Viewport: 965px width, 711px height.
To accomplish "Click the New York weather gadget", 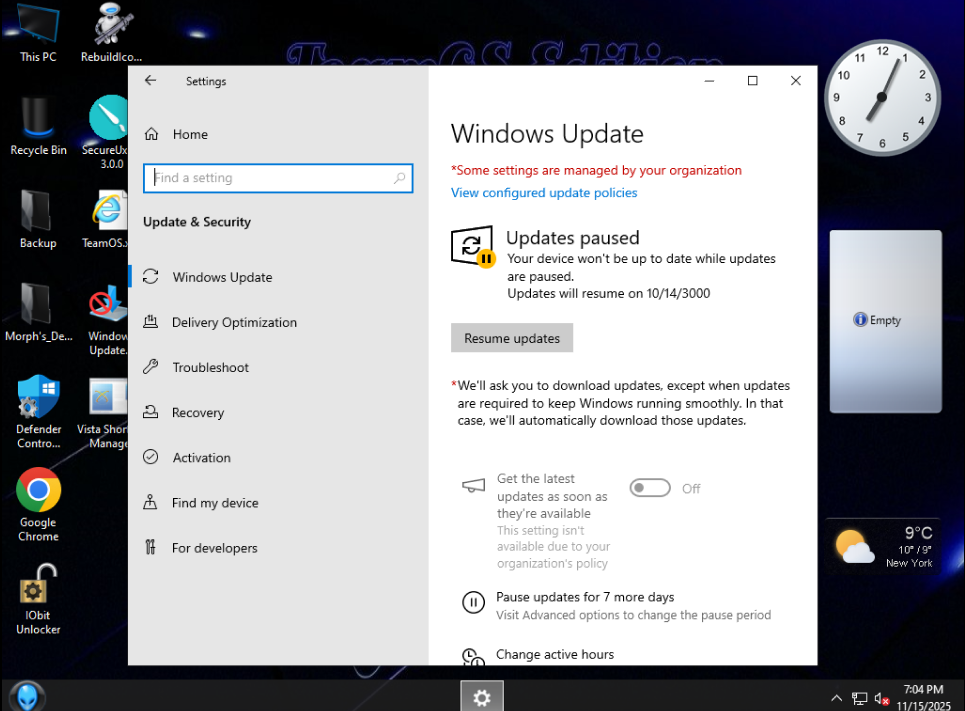I will click(x=883, y=547).
